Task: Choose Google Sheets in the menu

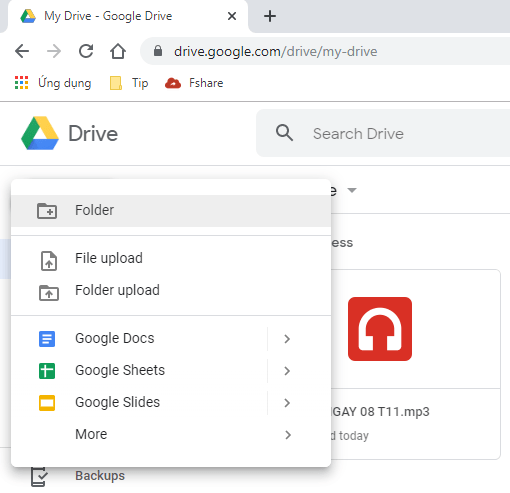Action: pos(139,371)
